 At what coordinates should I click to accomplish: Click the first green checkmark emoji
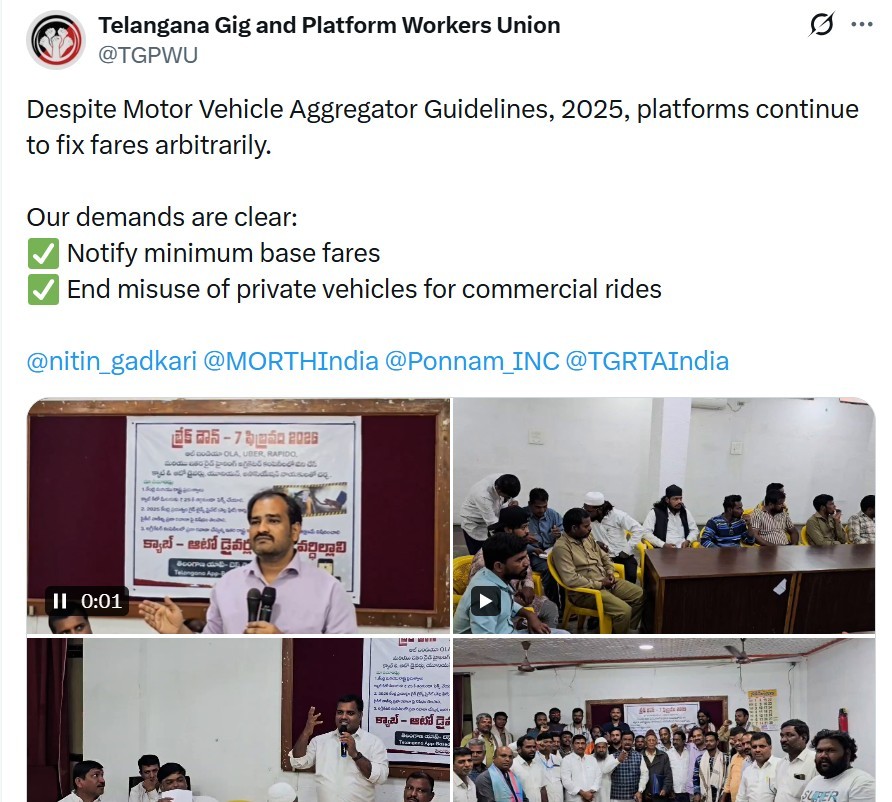43,254
